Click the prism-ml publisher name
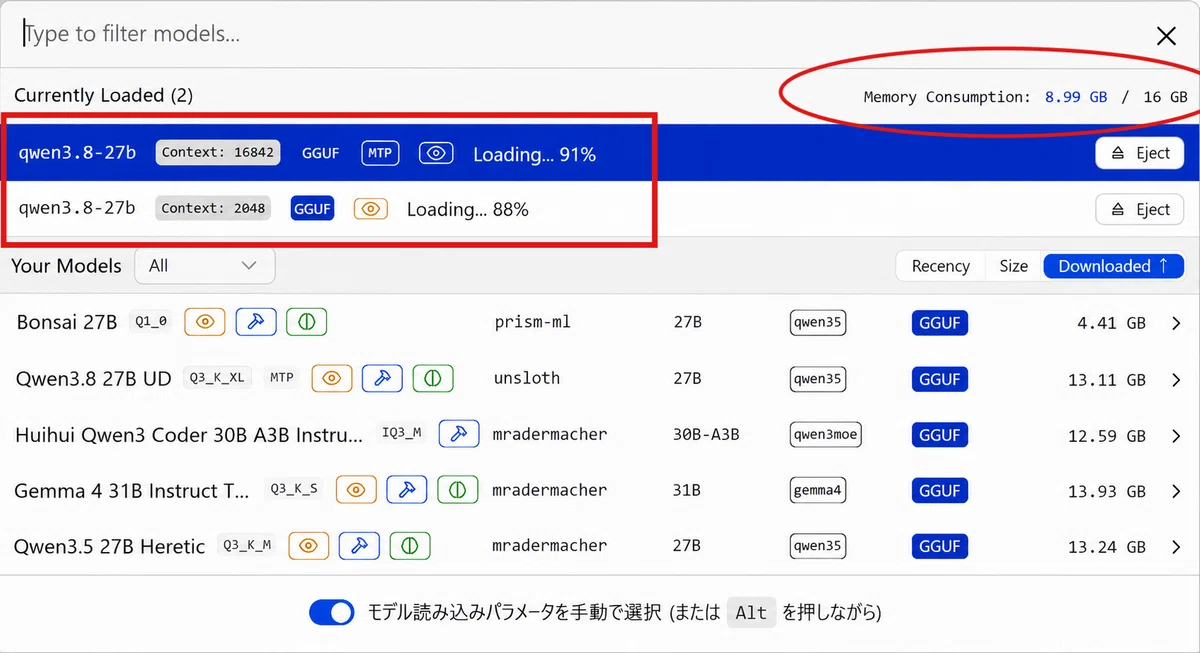Screen dimensions: 1200x653 pos(533,322)
